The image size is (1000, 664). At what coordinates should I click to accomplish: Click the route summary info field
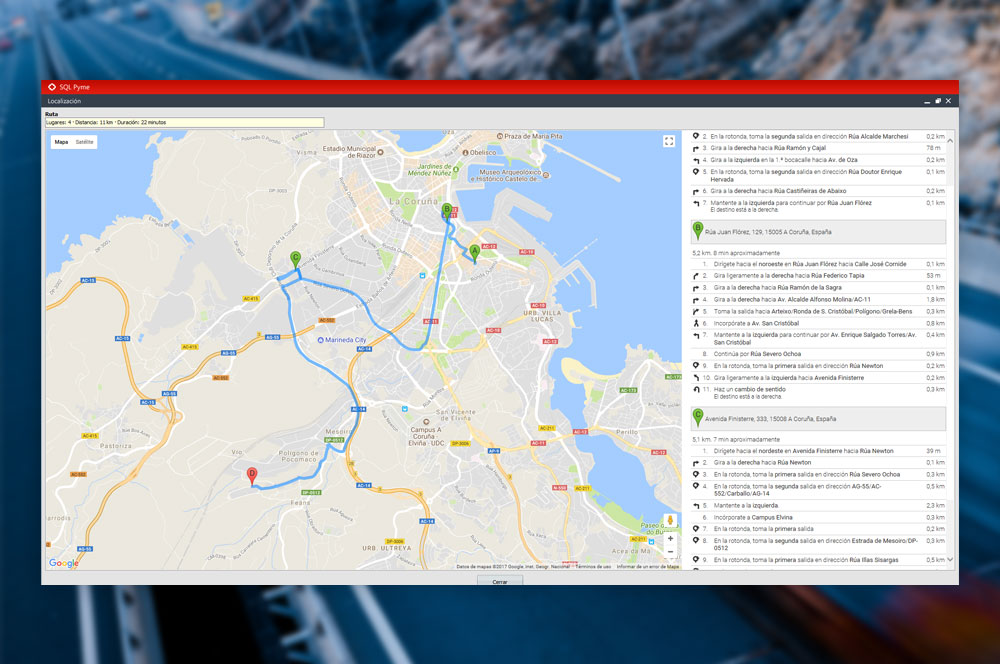click(x=184, y=123)
